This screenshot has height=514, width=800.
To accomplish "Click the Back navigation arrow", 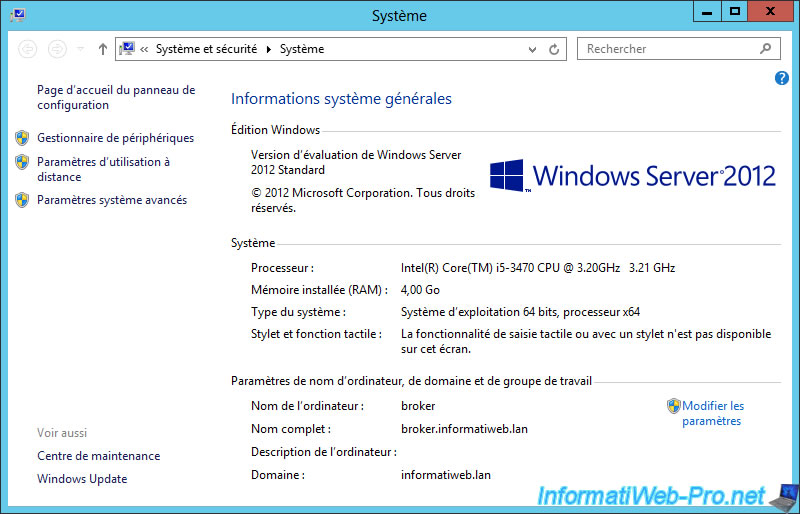I will (x=28, y=49).
